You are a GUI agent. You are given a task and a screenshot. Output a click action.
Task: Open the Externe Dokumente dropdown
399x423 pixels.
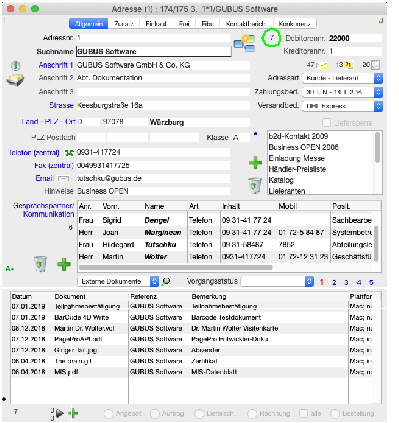click(118, 281)
